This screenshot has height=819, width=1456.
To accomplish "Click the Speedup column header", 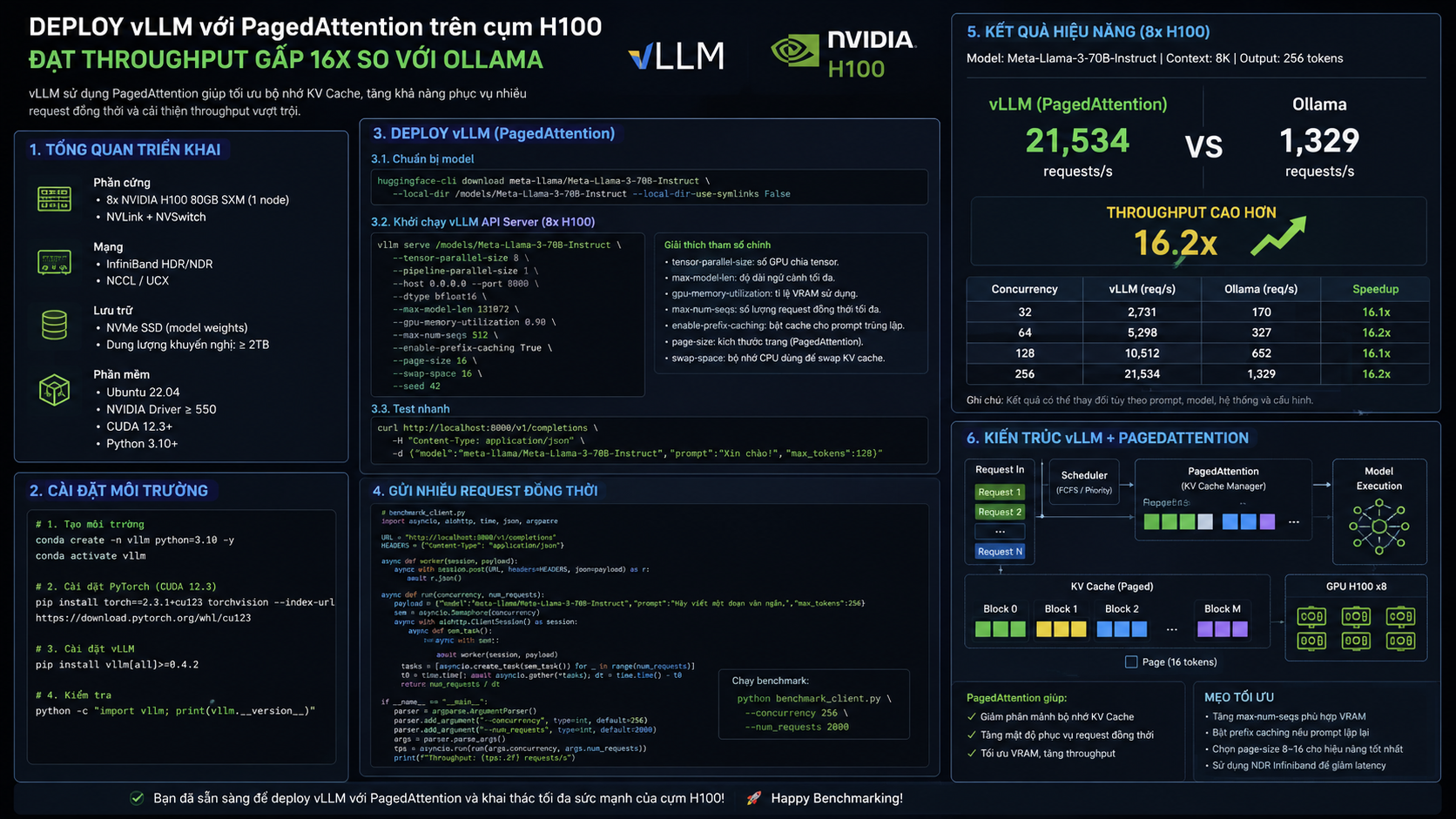I will 1375,289.
